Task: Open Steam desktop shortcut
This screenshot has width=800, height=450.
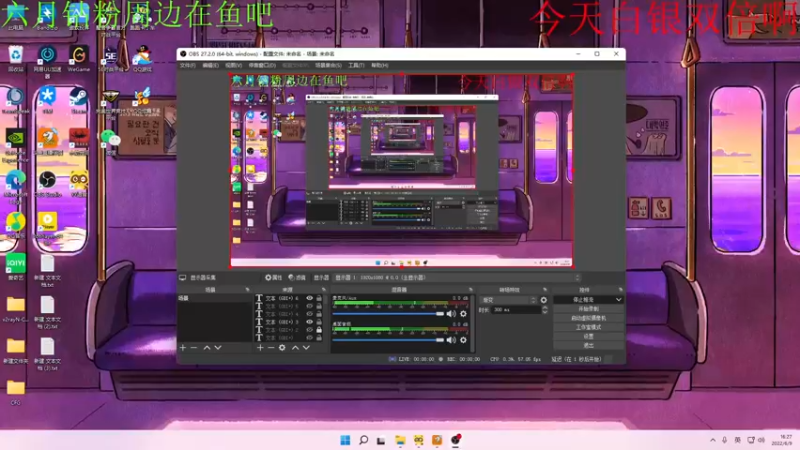Action: point(79,100)
